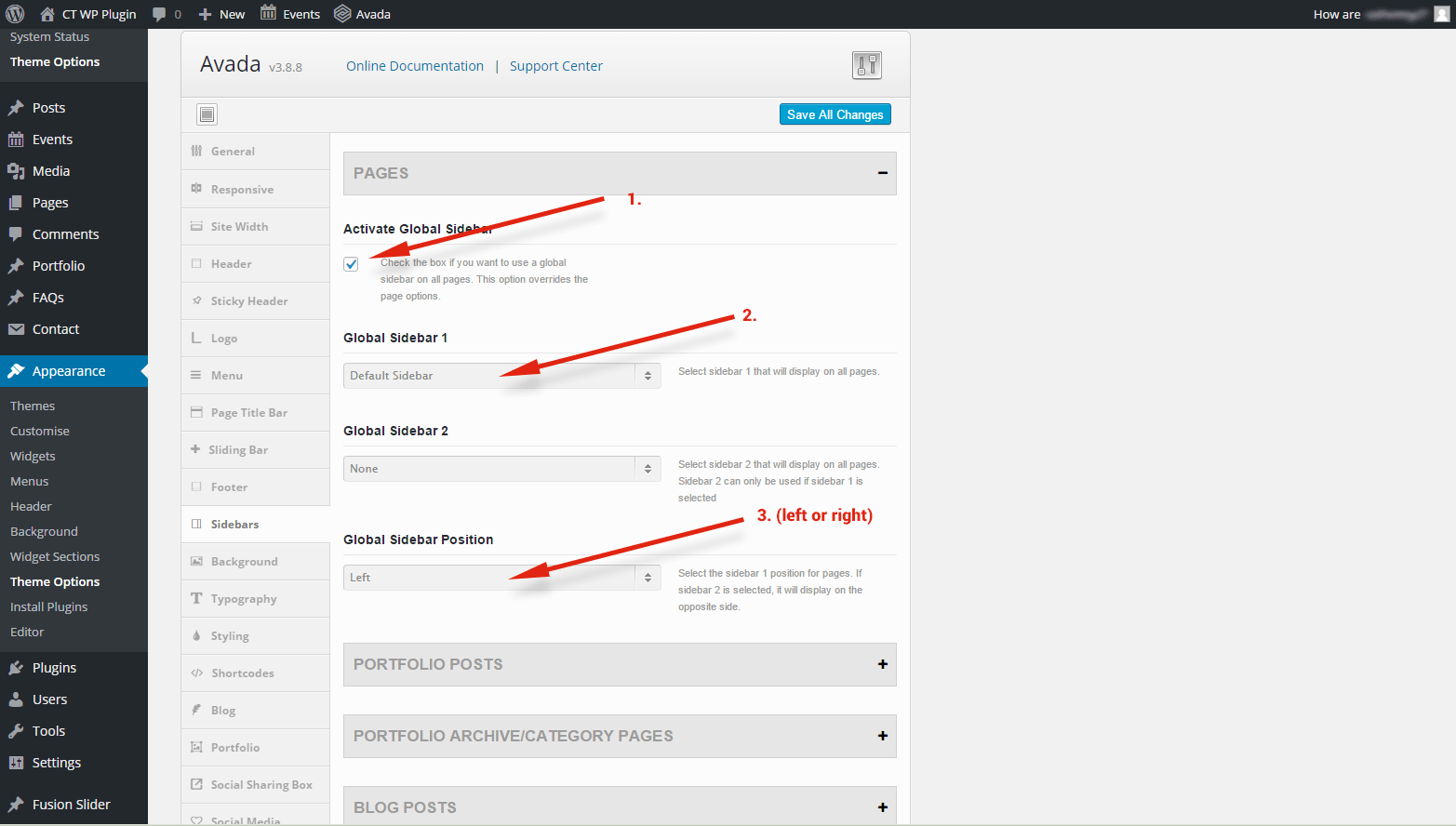Click the CT WP Plugin home icon
The height and width of the screenshot is (826, 1456).
pos(47,14)
